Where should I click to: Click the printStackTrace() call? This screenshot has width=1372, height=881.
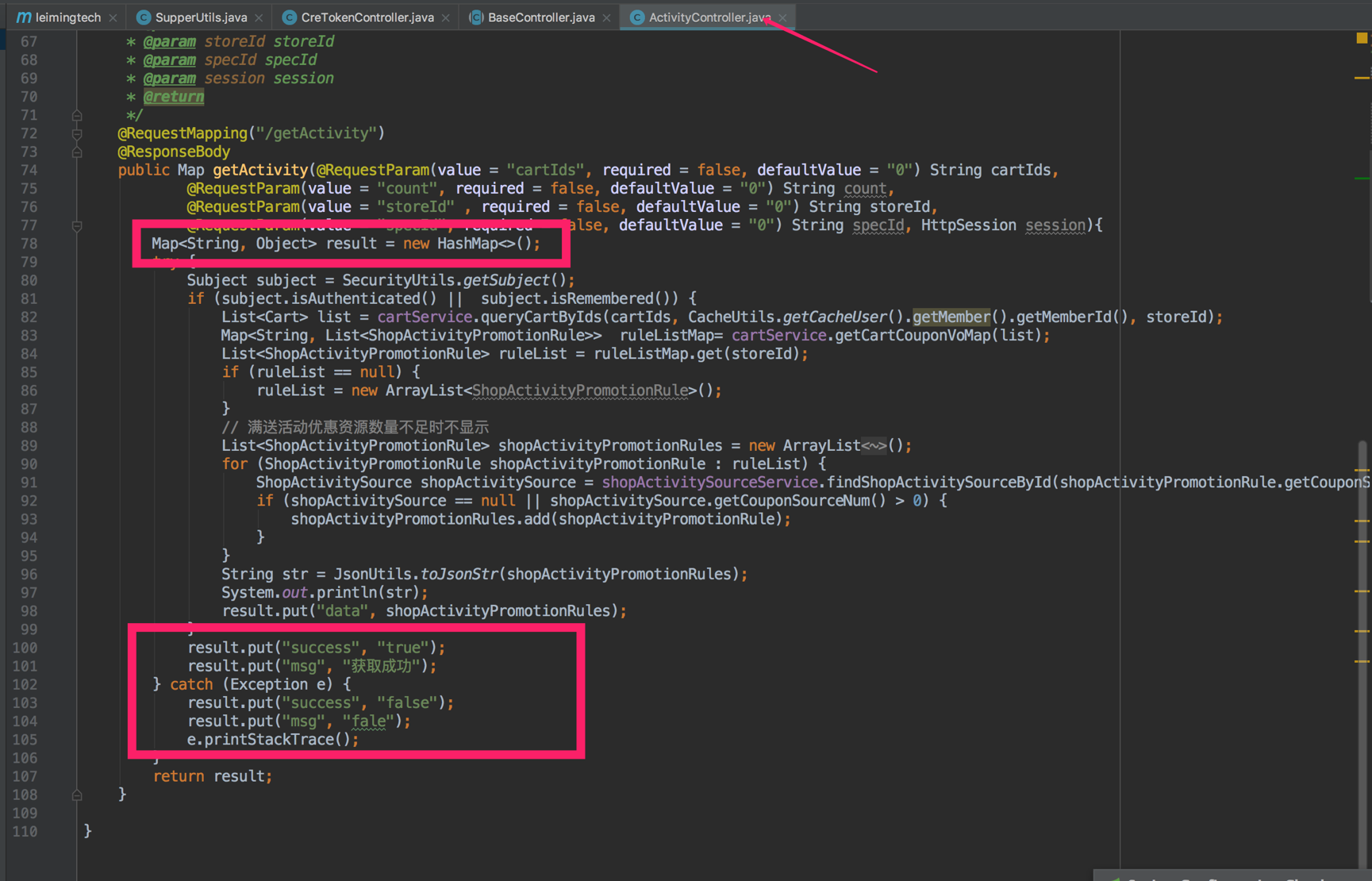point(277,739)
